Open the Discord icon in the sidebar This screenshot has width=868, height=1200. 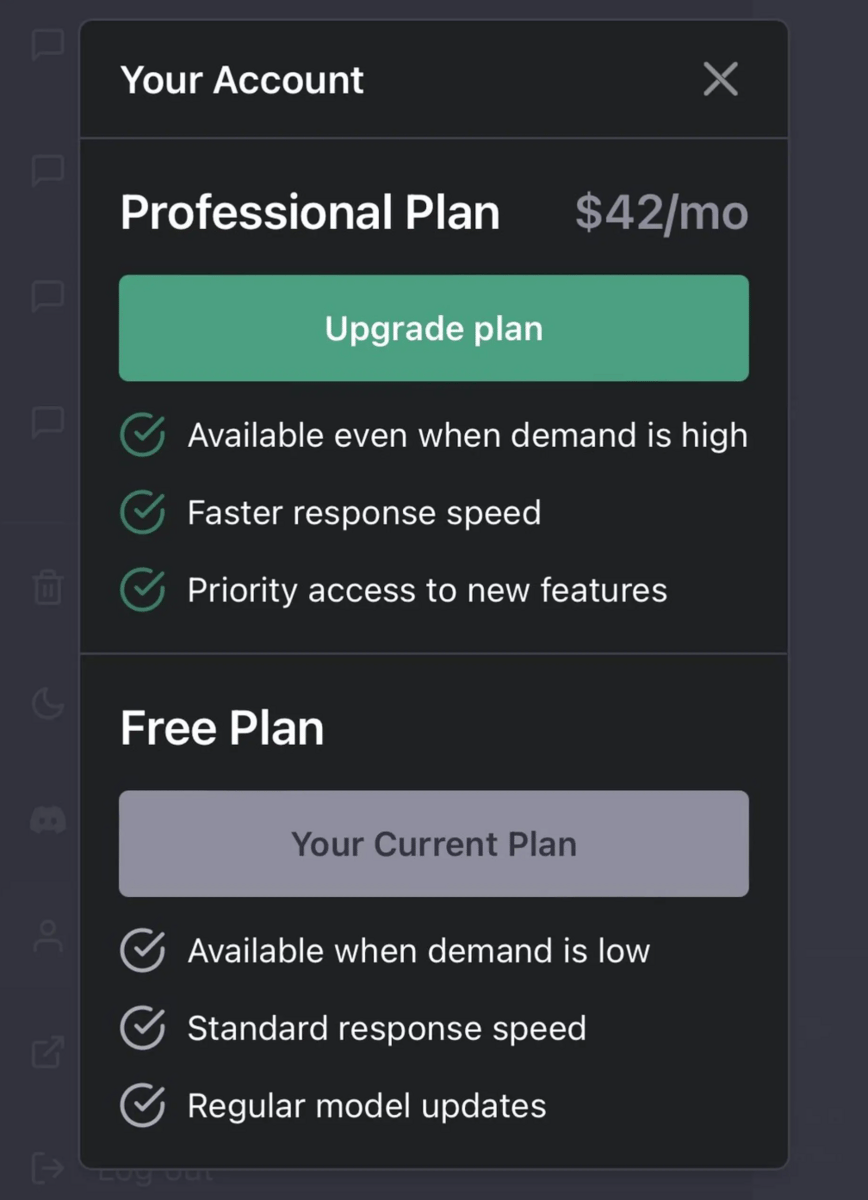pos(48,821)
